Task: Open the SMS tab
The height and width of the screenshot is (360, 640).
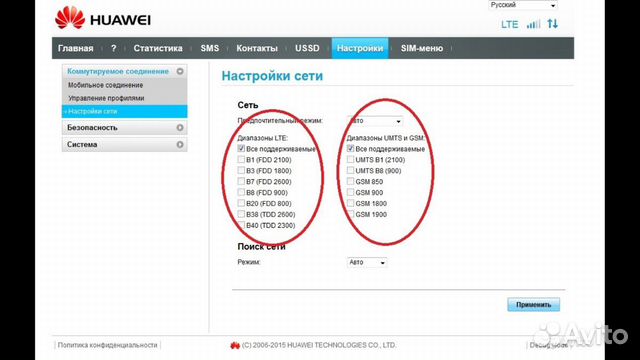Action: (x=210, y=48)
